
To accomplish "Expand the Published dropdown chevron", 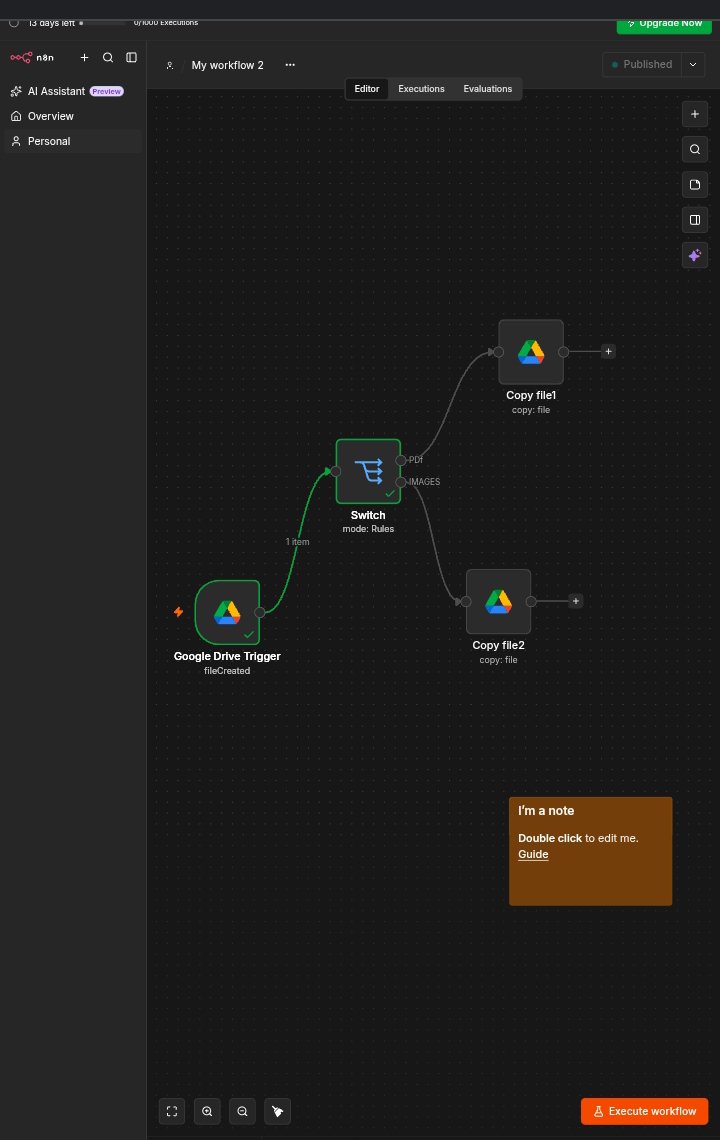I will [x=693, y=64].
